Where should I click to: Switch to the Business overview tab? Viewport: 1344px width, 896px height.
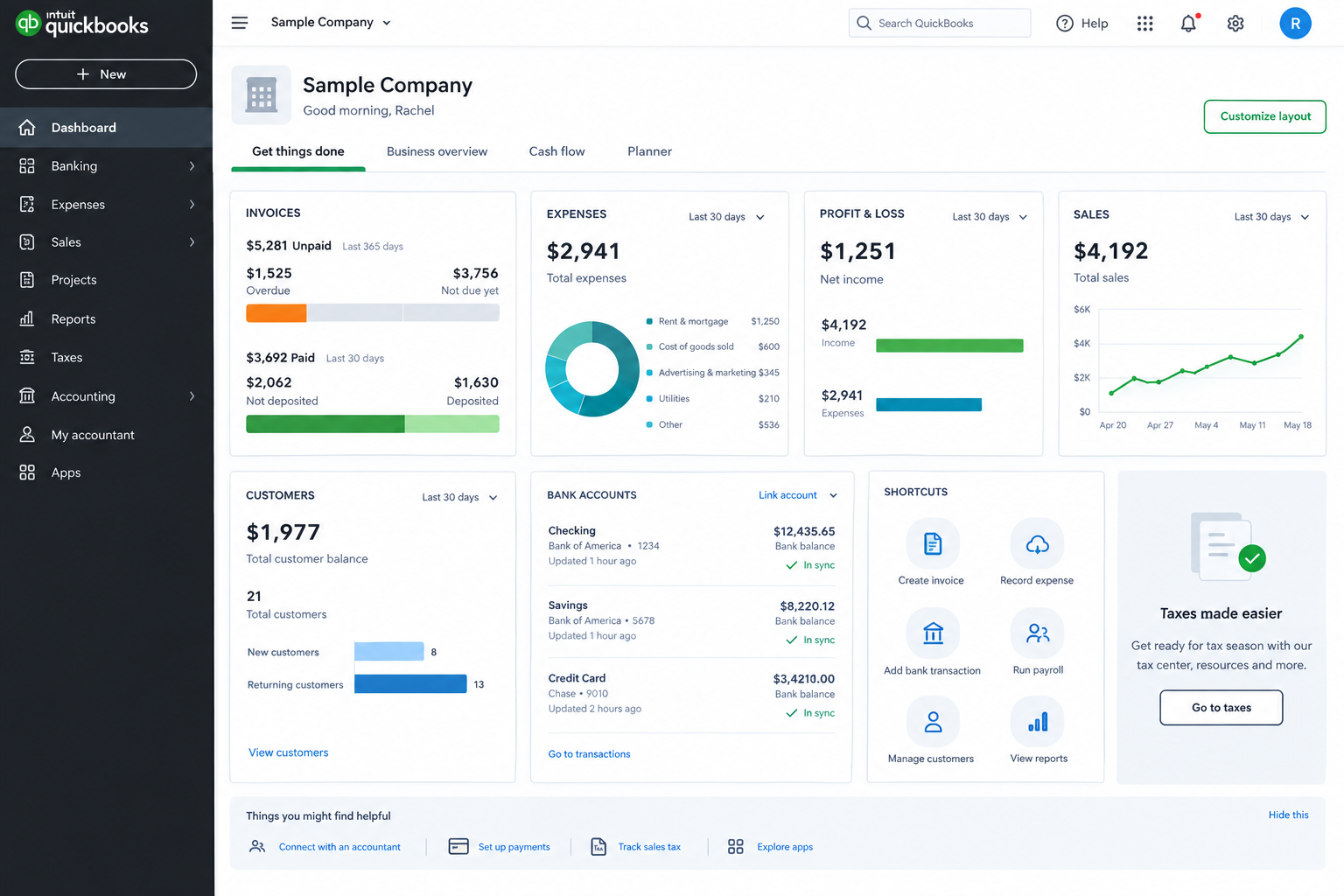(437, 151)
